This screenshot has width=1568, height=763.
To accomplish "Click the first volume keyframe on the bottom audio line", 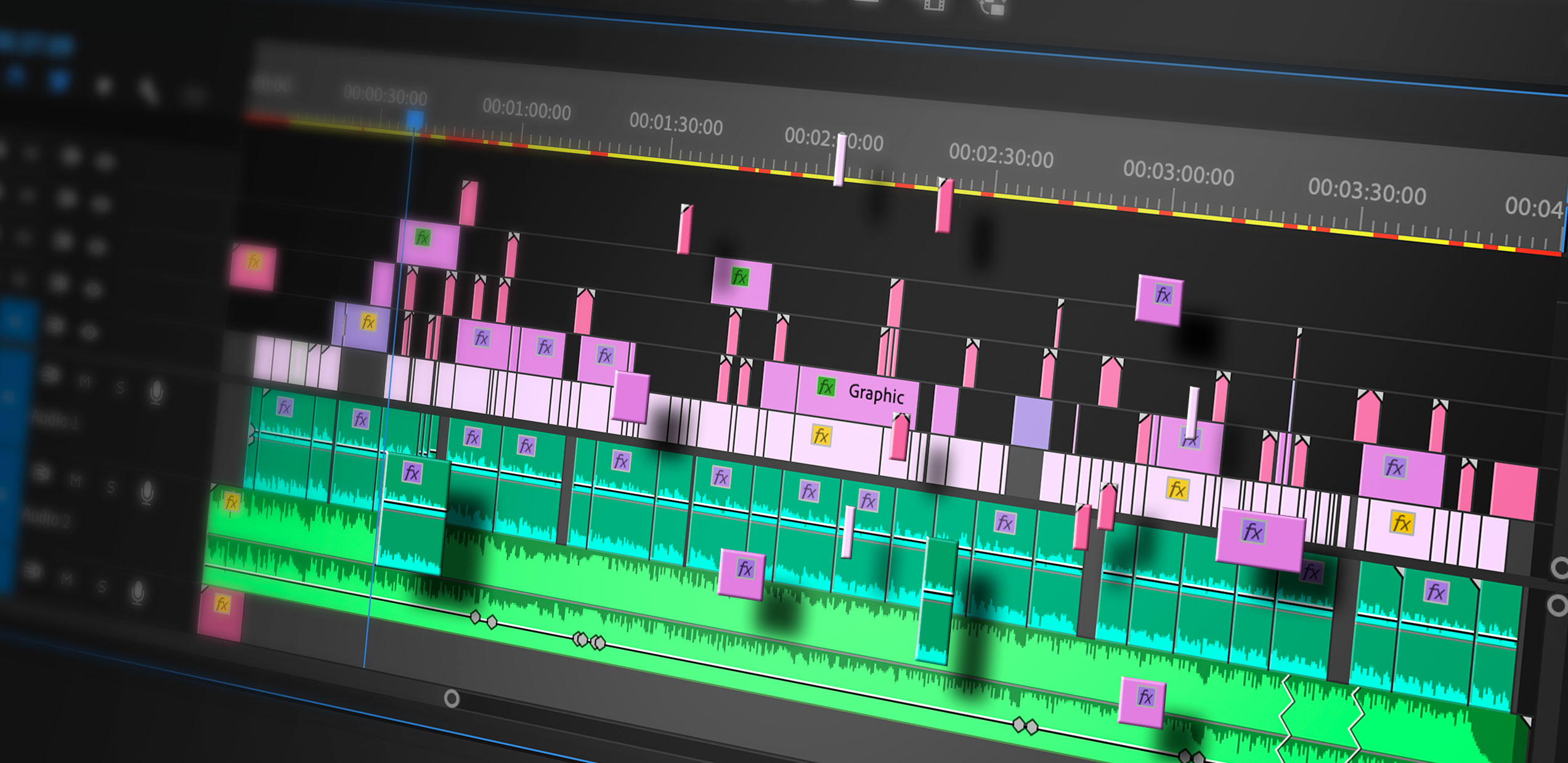I will coord(475,616).
